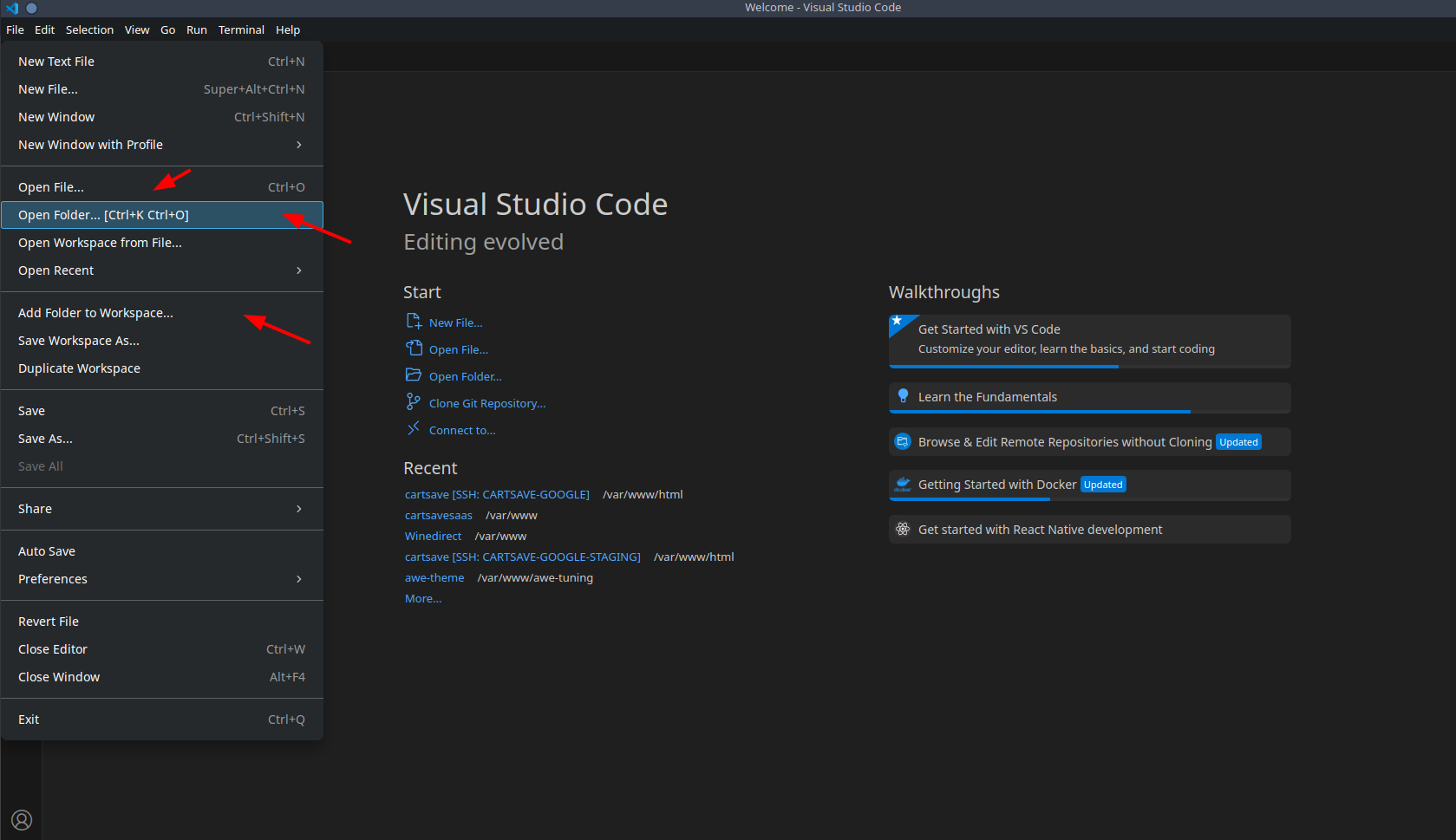Click the Connect to remote icon

pyautogui.click(x=414, y=428)
